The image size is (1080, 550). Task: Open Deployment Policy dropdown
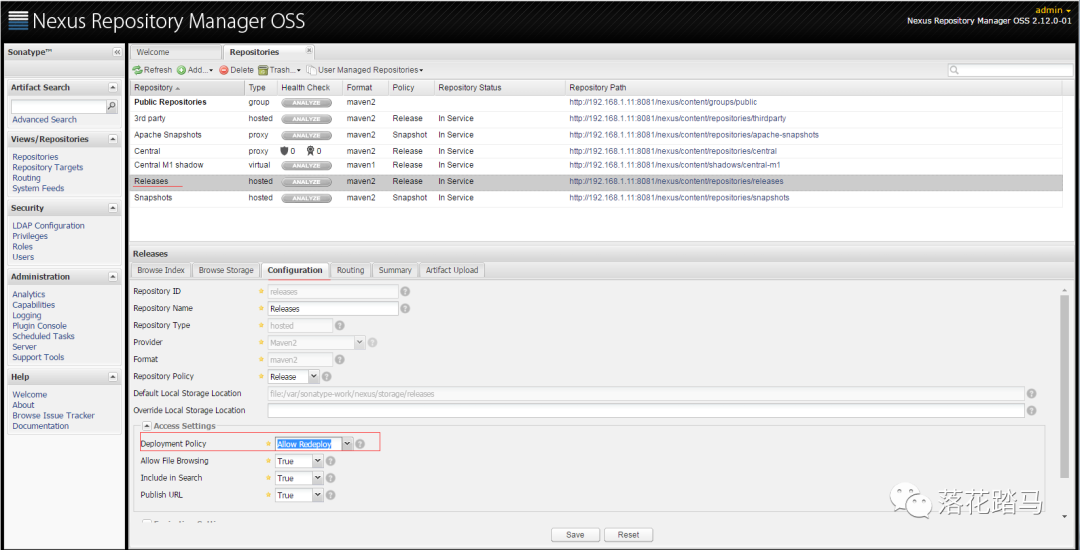coord(348,444)
